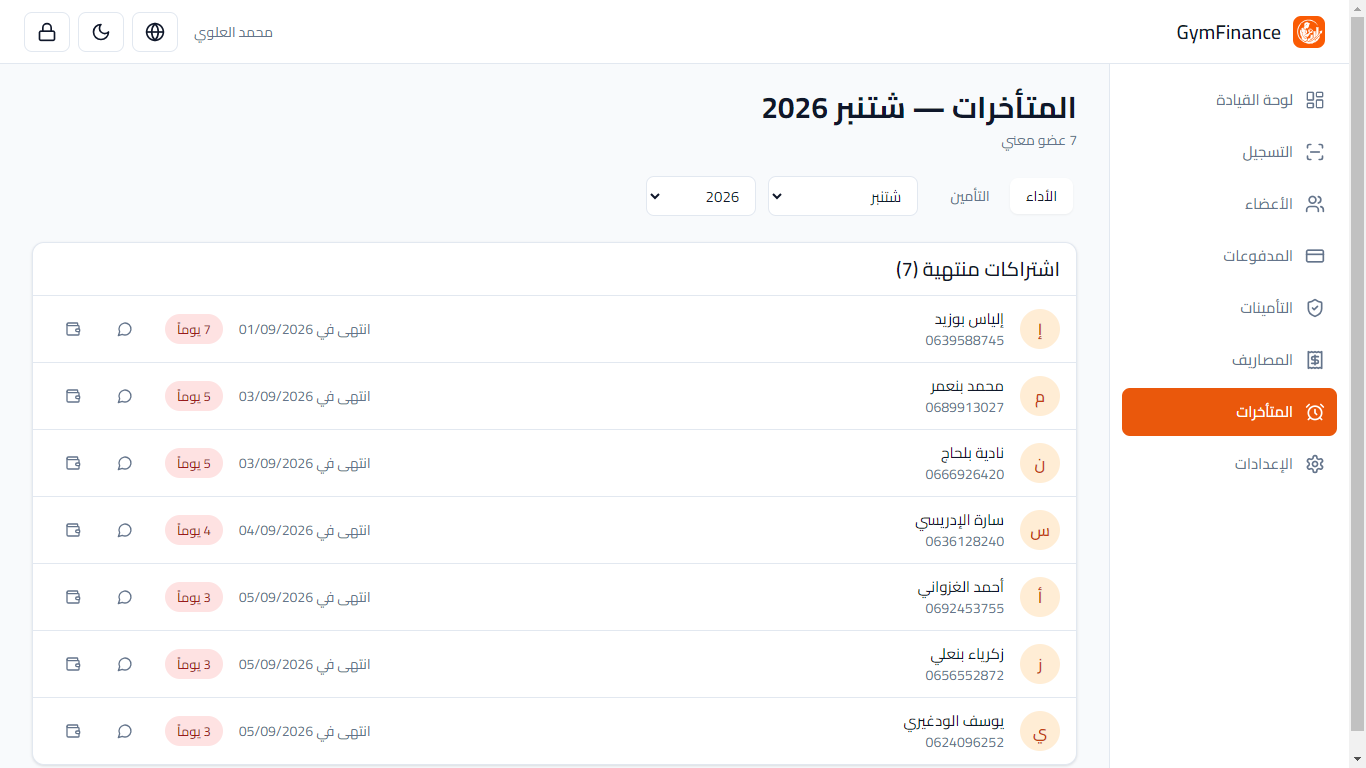This screenshot has height=768, width=1366.
Task: Click message icon for محمد بنعمر
Action: 125,396
